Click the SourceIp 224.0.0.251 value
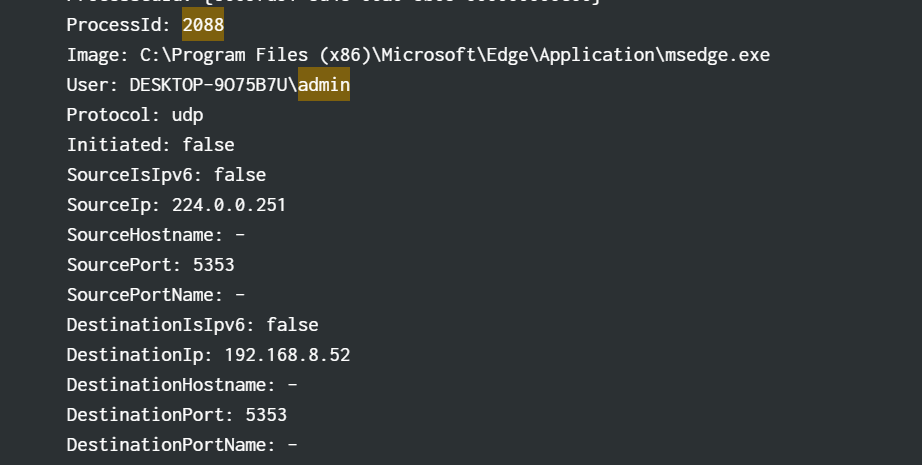 229,205
